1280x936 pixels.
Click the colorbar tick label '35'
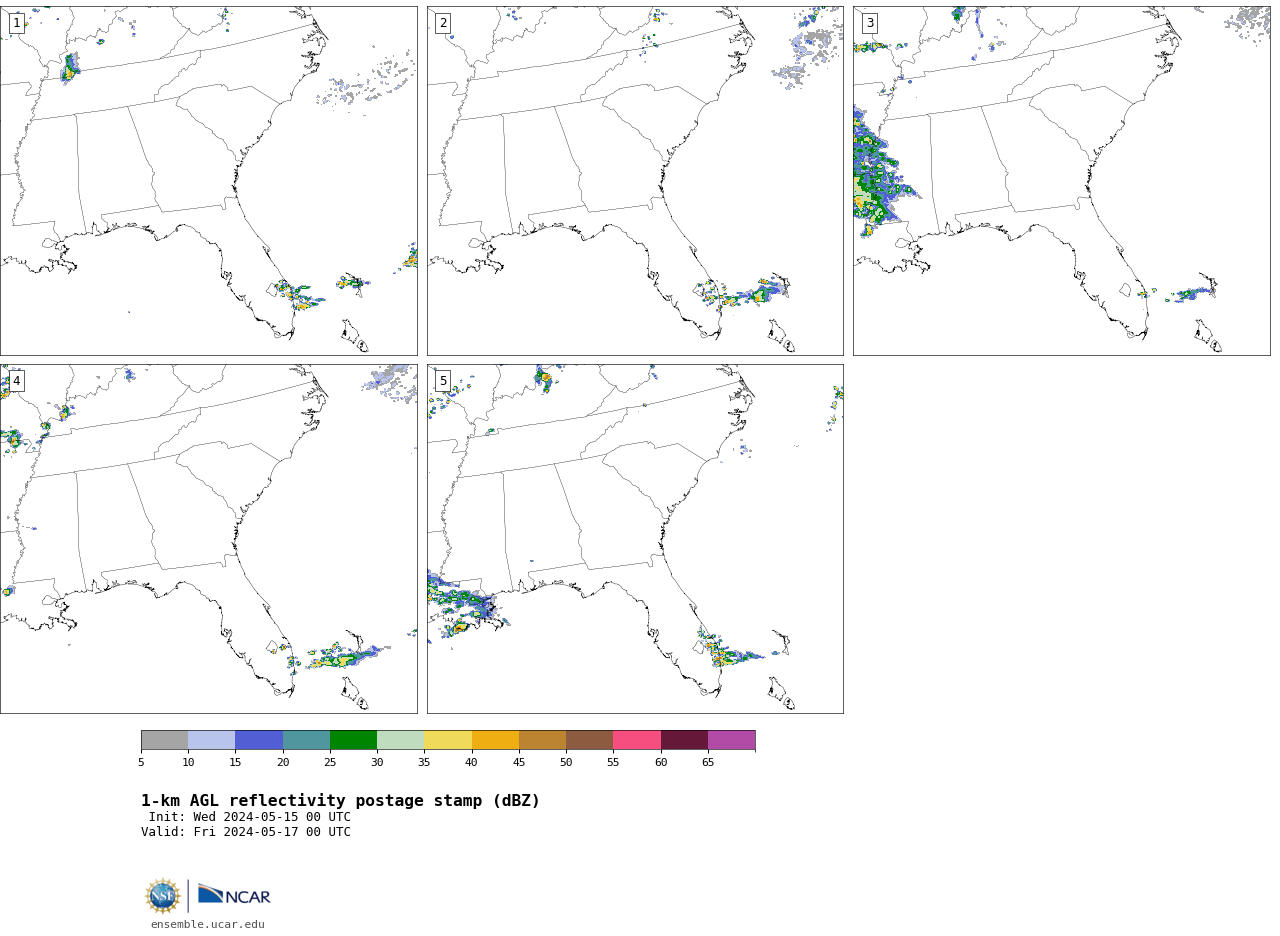(x=424, y=763)
